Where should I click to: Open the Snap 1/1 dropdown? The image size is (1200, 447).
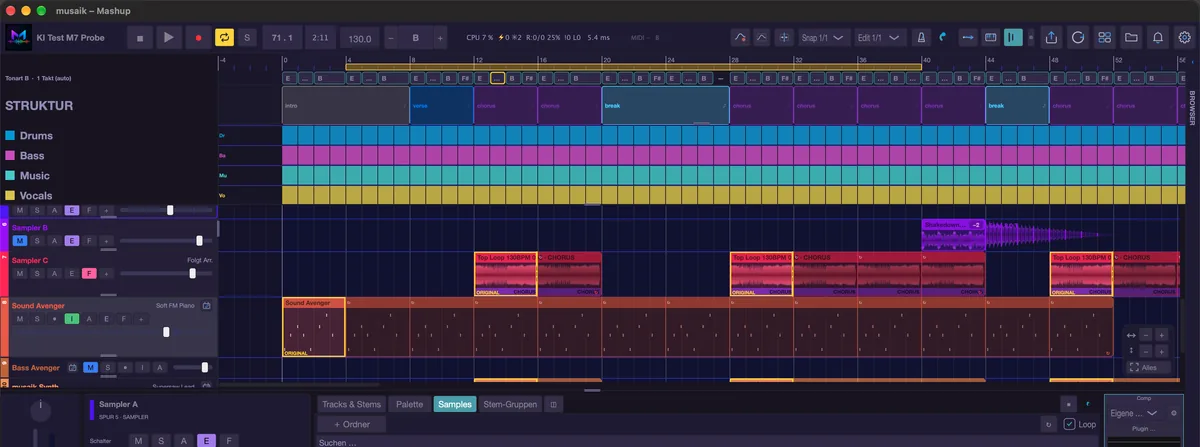[823, 38]
